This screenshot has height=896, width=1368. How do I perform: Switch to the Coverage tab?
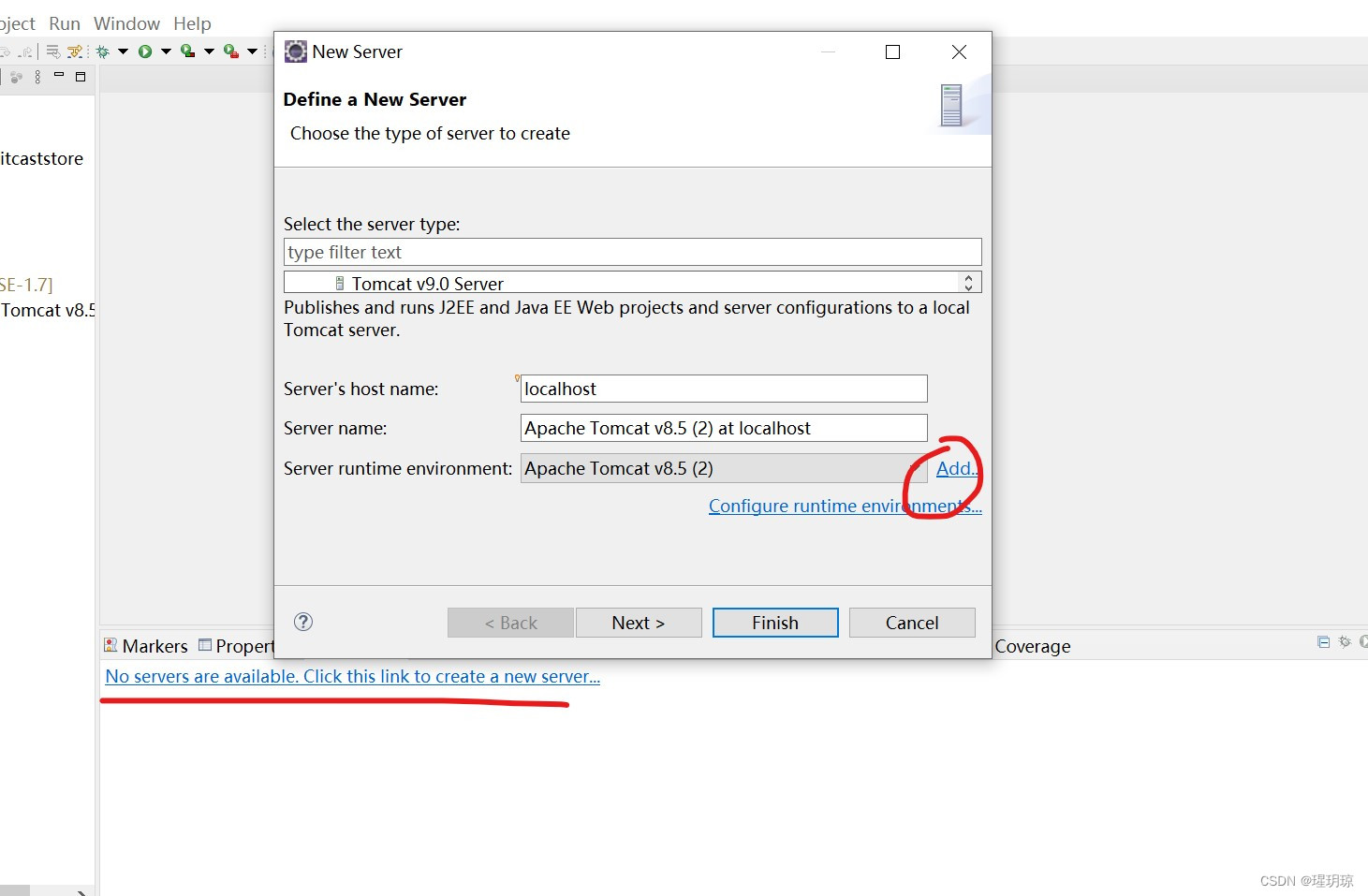1032,646
